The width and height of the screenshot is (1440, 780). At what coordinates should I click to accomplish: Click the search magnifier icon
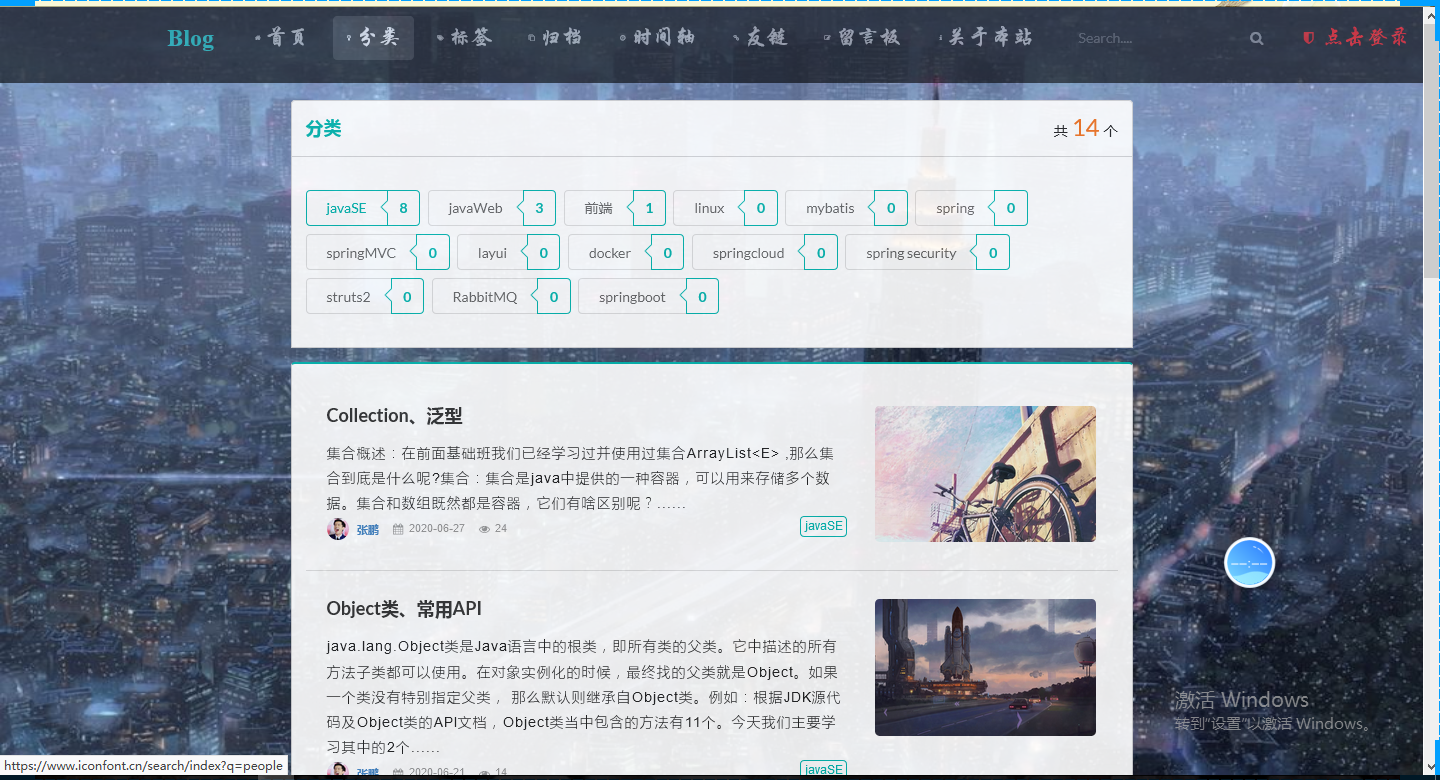1256,38
